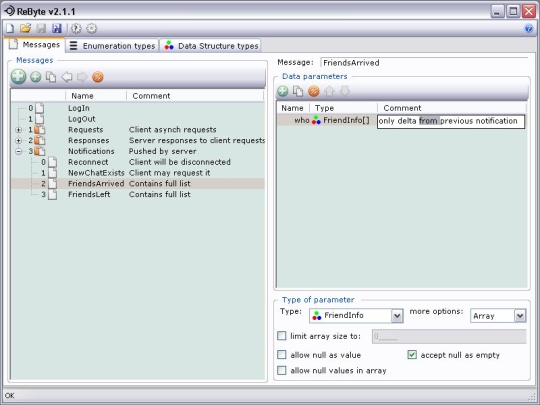The image size is (540, 405).
Task: Click the blue save-as disk icon
Action: [56, 28]
